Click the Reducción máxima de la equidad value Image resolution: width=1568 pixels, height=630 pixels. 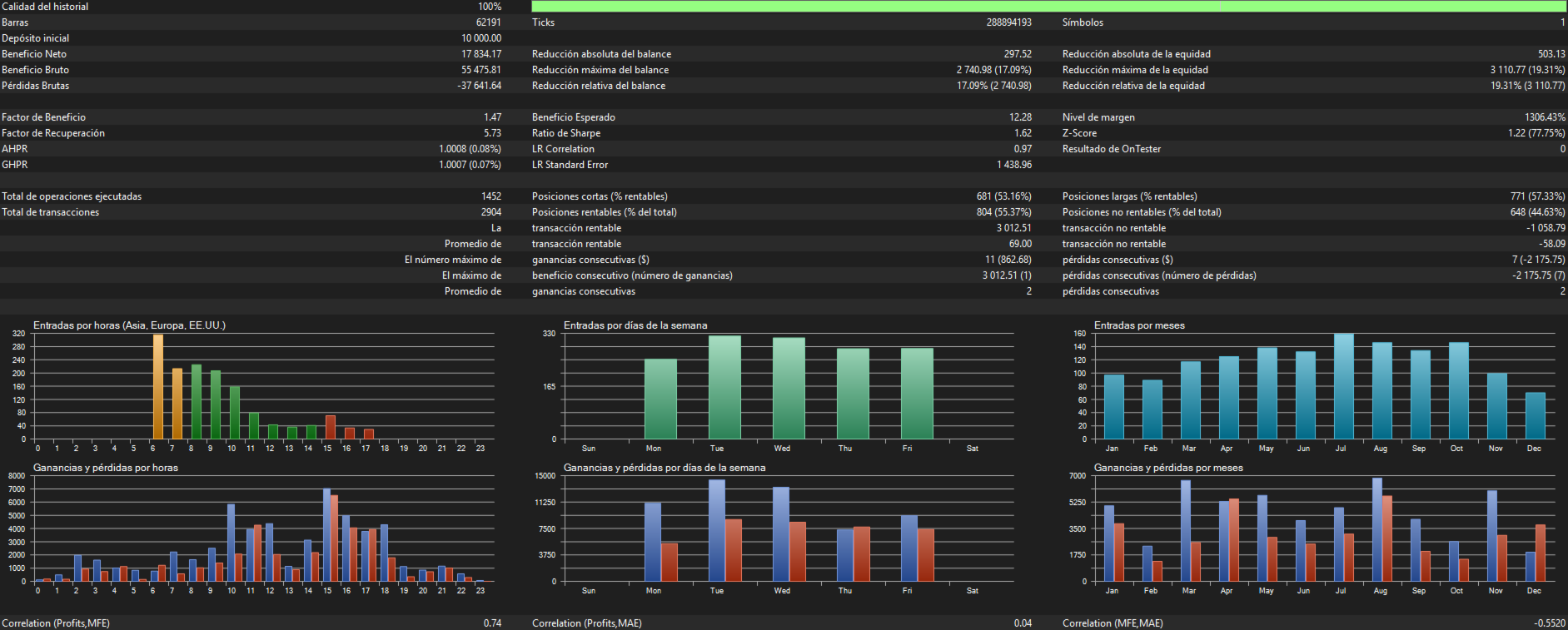tap(1527, 70)
